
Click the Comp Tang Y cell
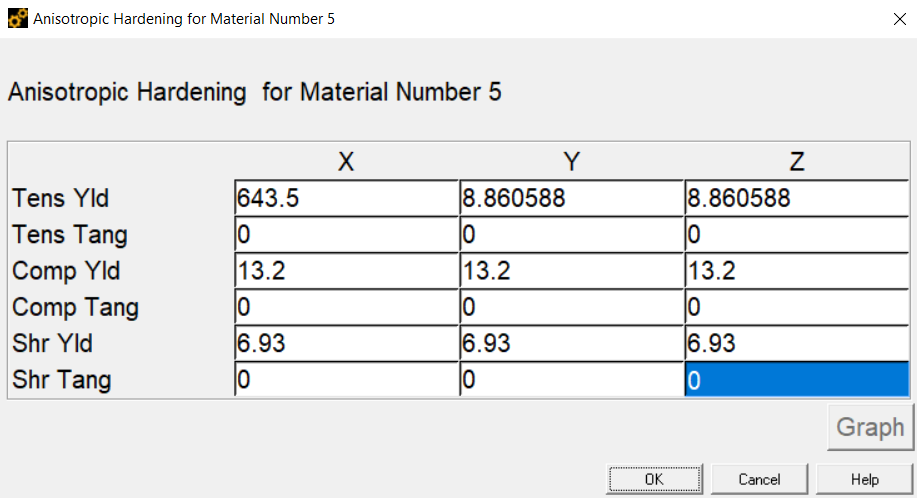pyautogui.click(x=572, y=307)
